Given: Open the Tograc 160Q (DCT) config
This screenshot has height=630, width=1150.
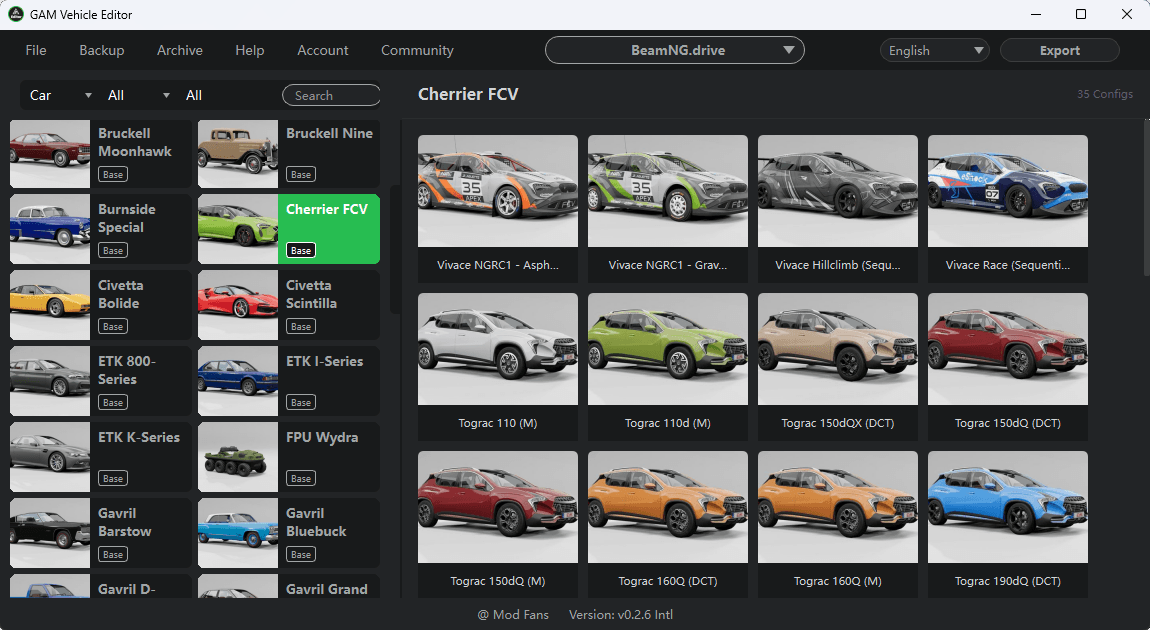Looking at the screenshot, I should click(x=668, y=524).
